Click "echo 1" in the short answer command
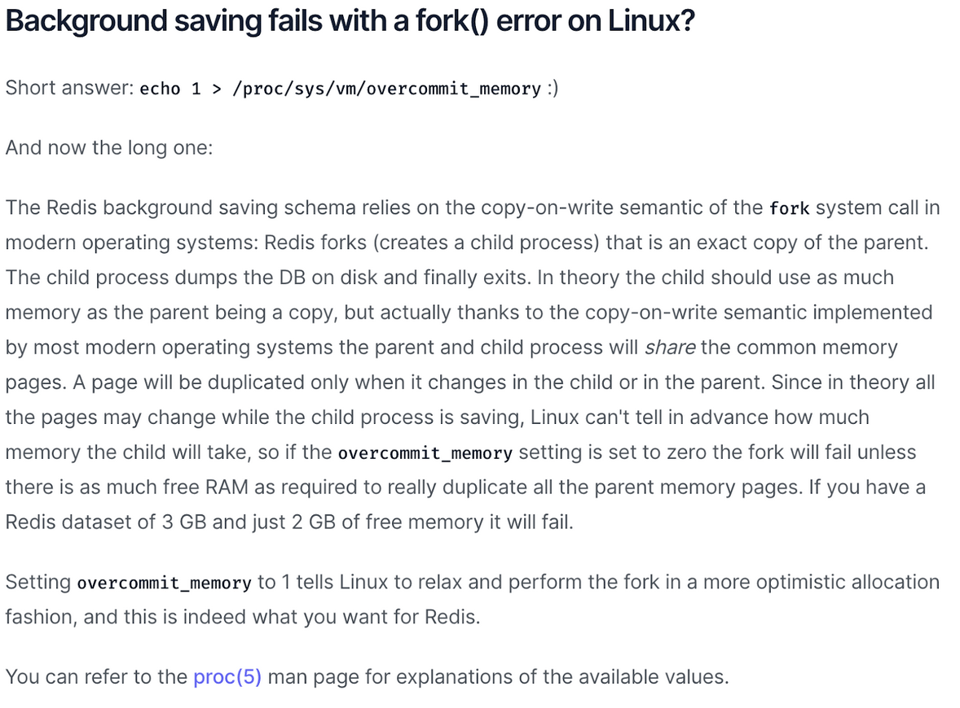The width and height of the screenshot is (960, 708). (x=170, y=89)
